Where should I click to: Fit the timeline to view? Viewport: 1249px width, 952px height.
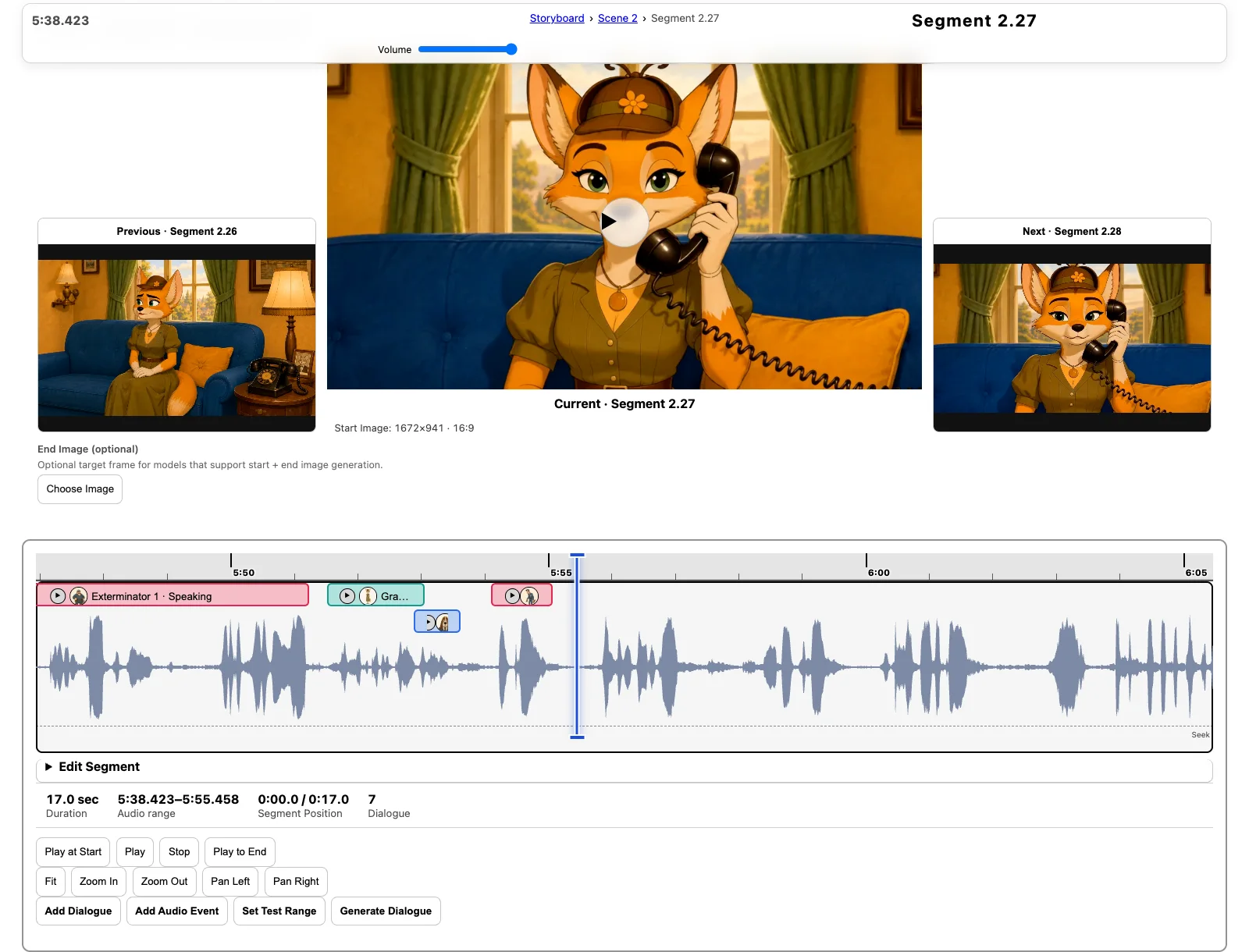[51, 882]
